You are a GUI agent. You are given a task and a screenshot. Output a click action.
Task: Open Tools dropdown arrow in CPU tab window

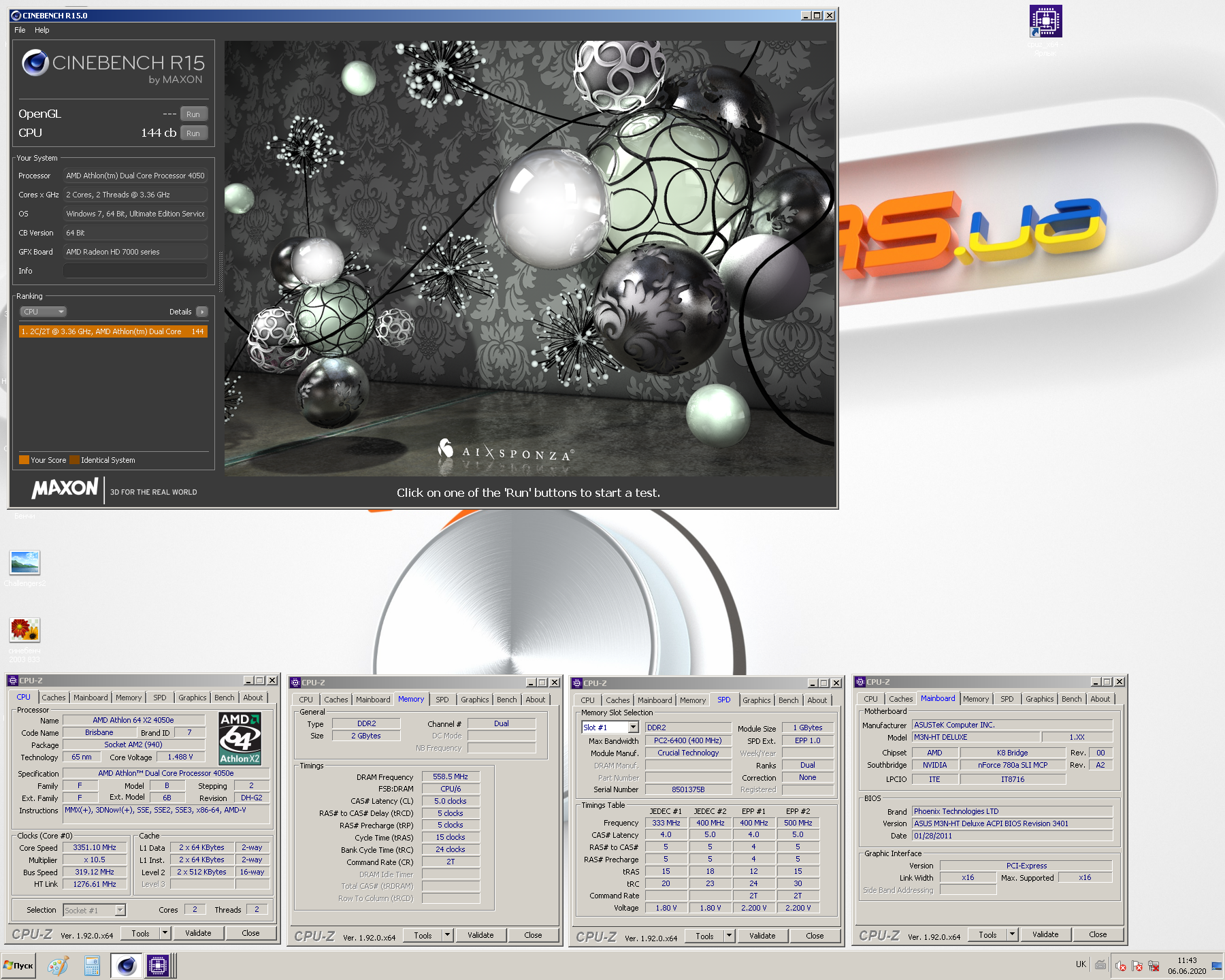pyautogui.click(x=165, y=933)
